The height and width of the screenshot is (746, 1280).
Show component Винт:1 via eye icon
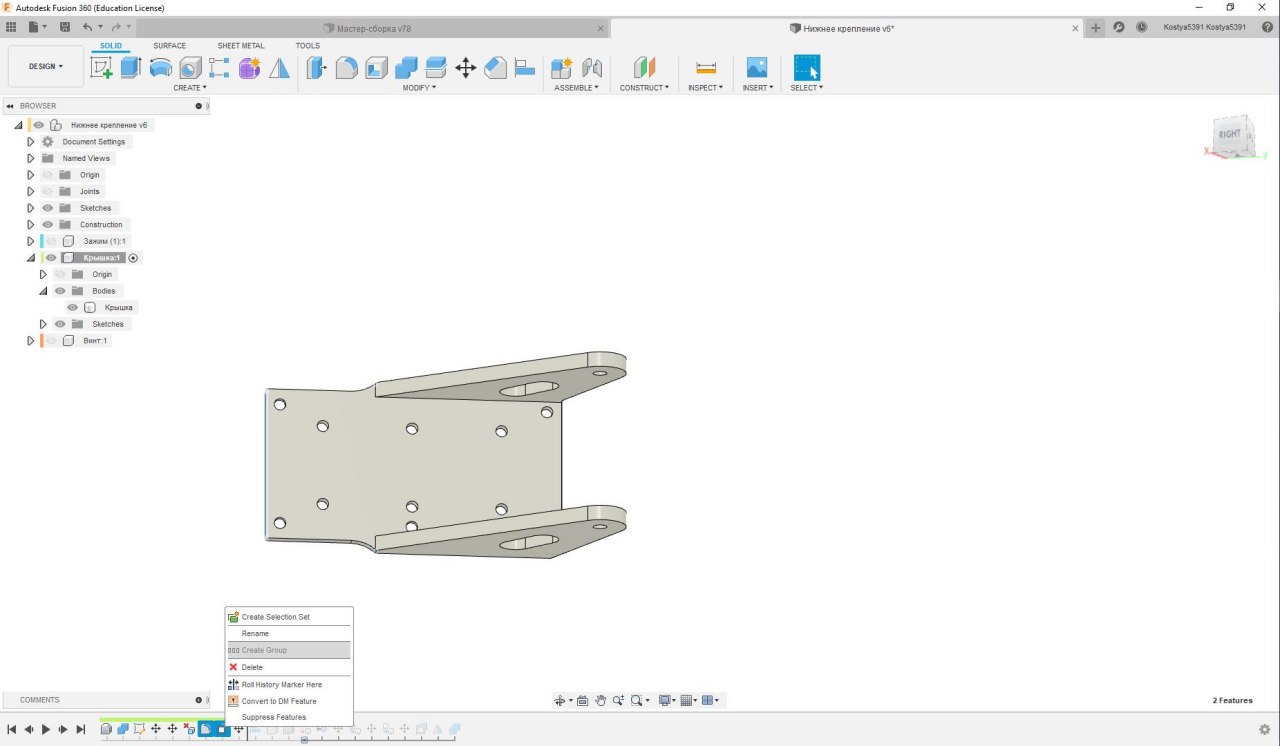coord(51,341)
